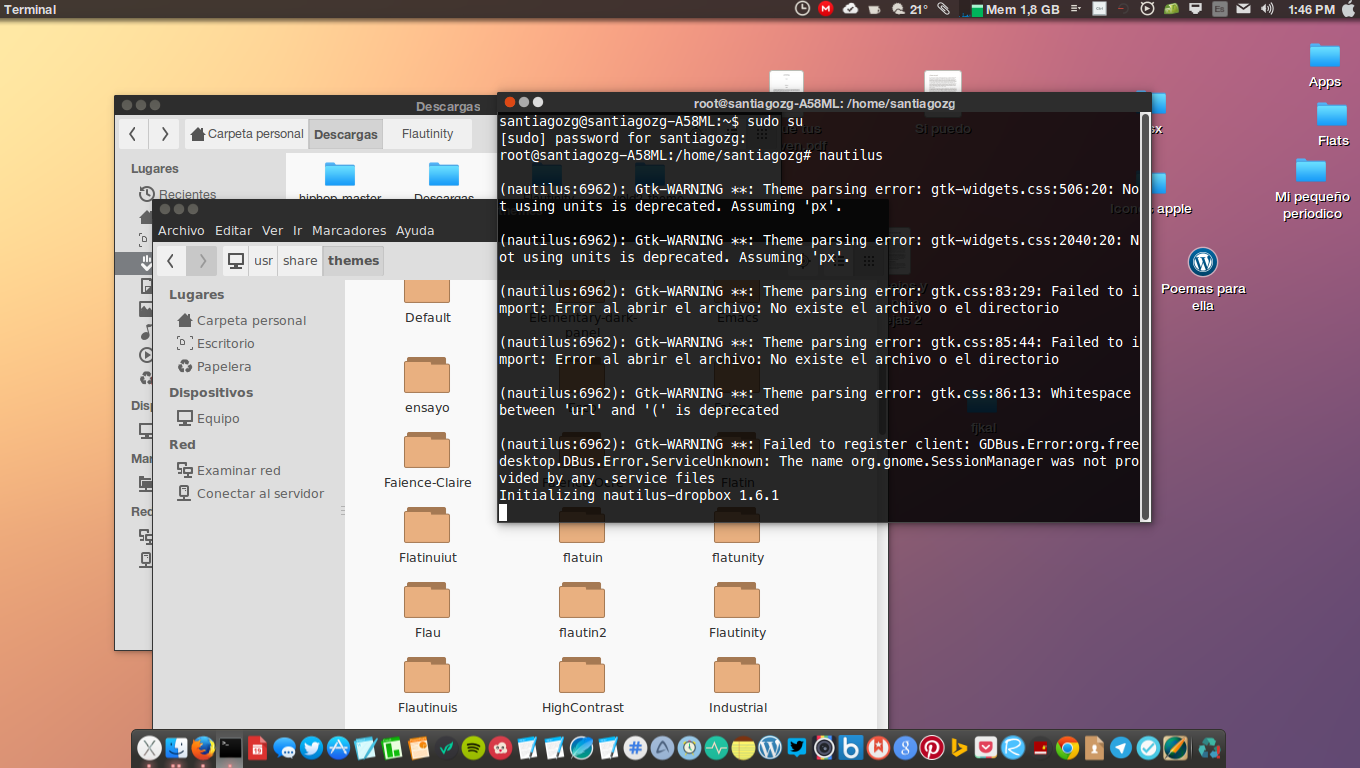Screen dimensions: 1360x768
Task: Click Carpeta personal path button in Descargas window
Action: 247,133
